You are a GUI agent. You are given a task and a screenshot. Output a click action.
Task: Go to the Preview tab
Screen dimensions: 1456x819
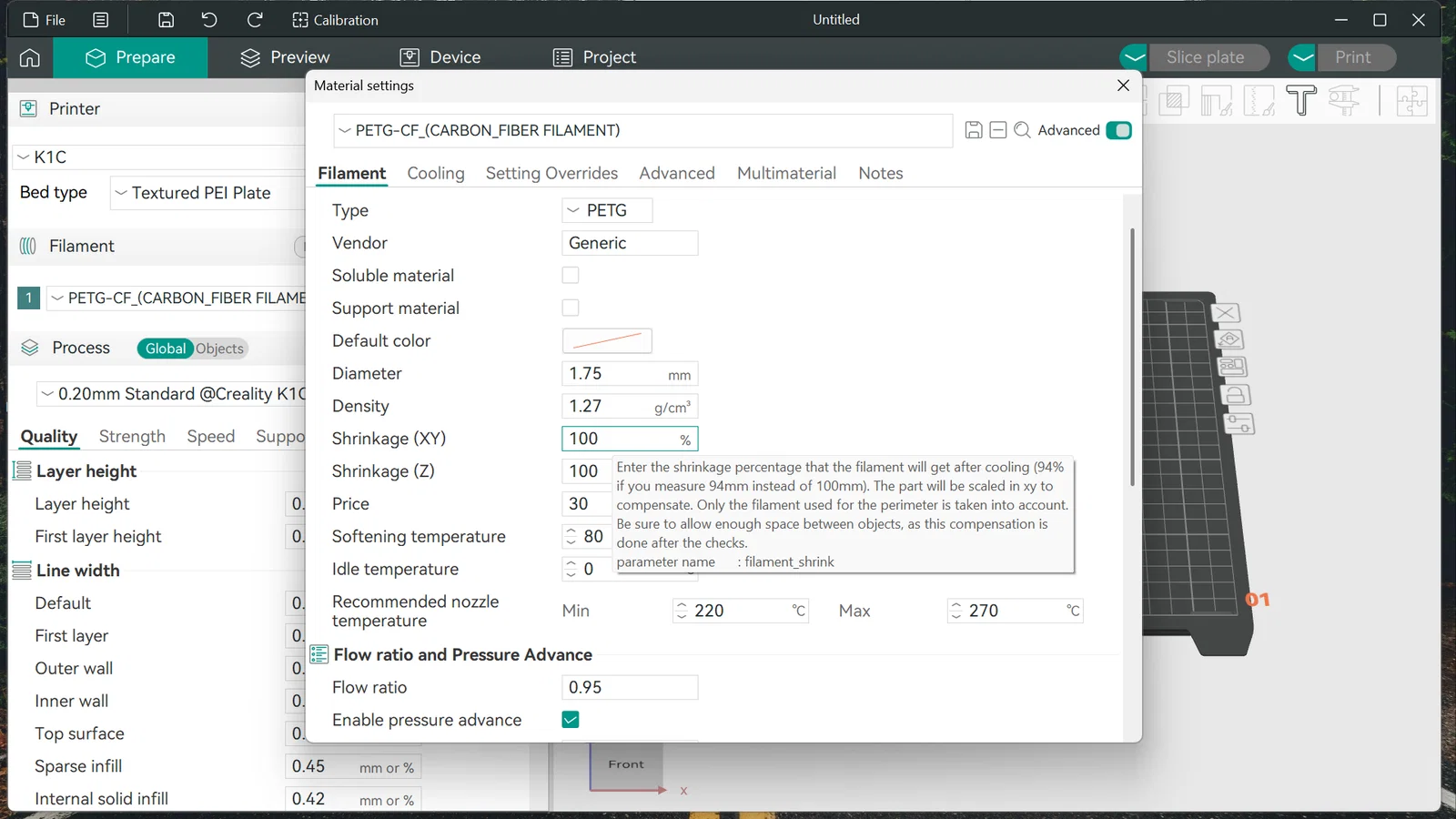coord(285,57)
